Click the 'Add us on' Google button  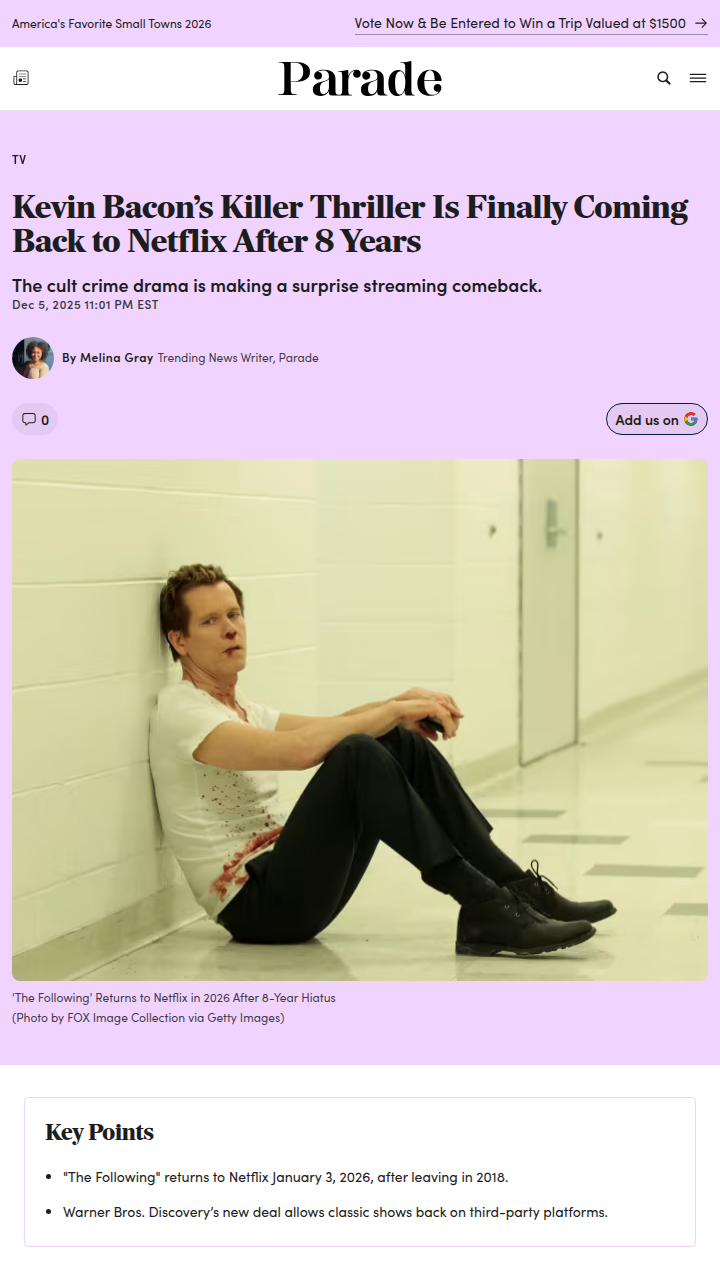click(657, 419)
